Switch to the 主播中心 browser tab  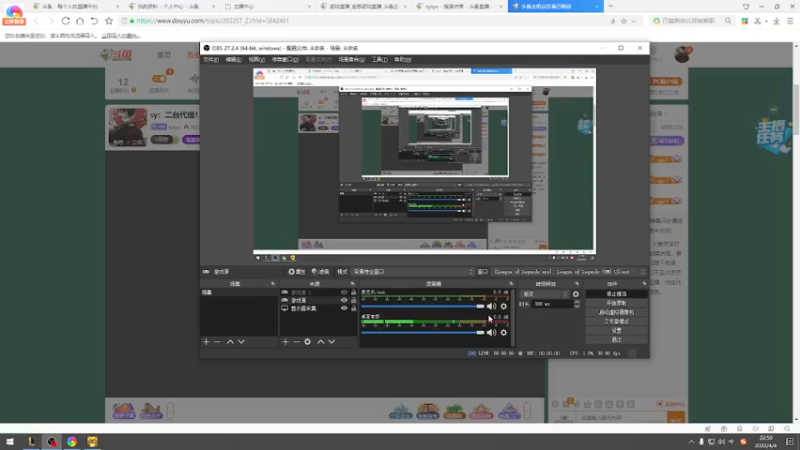[267, 7]
